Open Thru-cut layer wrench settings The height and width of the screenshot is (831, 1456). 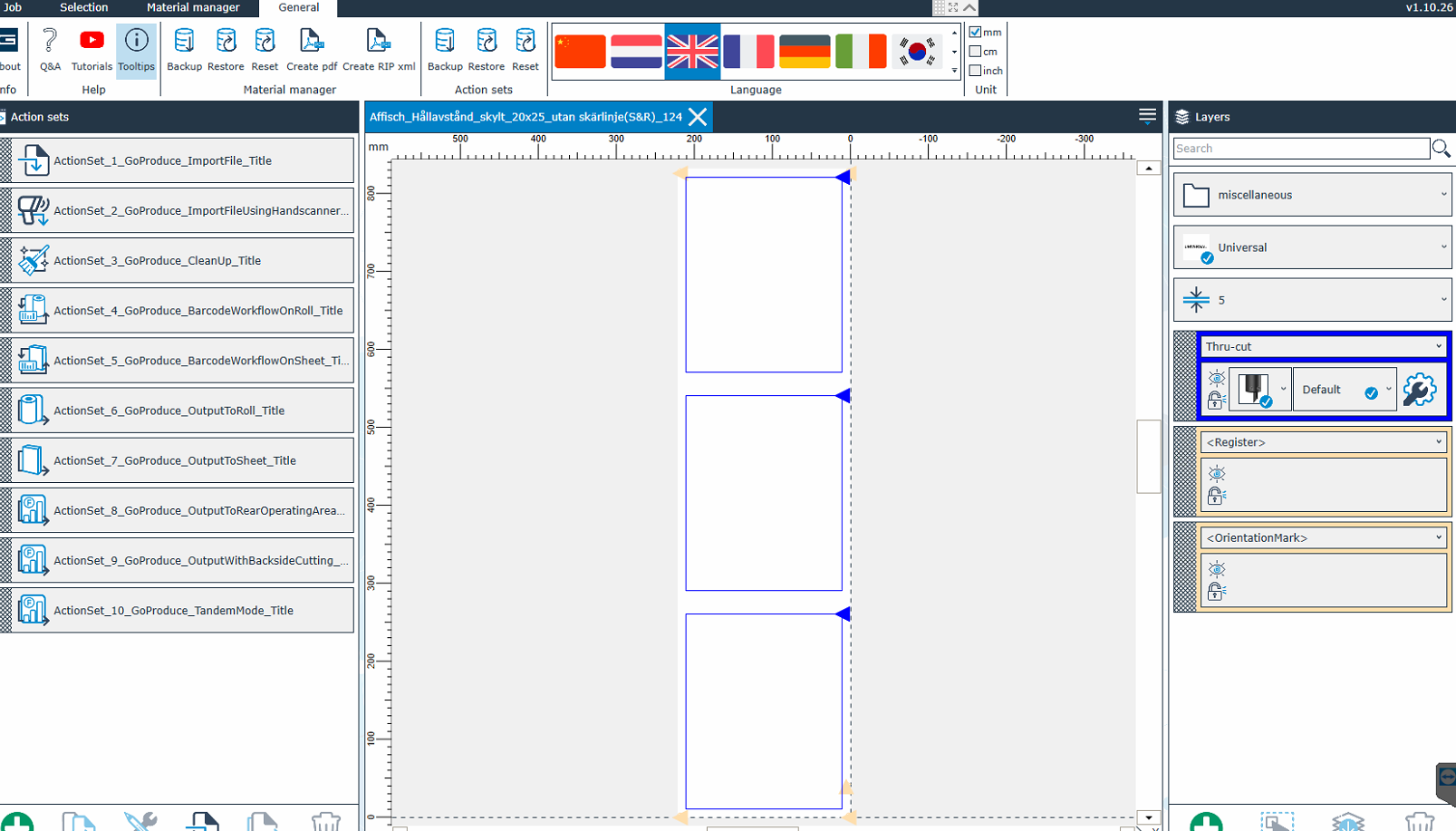coord(1419,390)
